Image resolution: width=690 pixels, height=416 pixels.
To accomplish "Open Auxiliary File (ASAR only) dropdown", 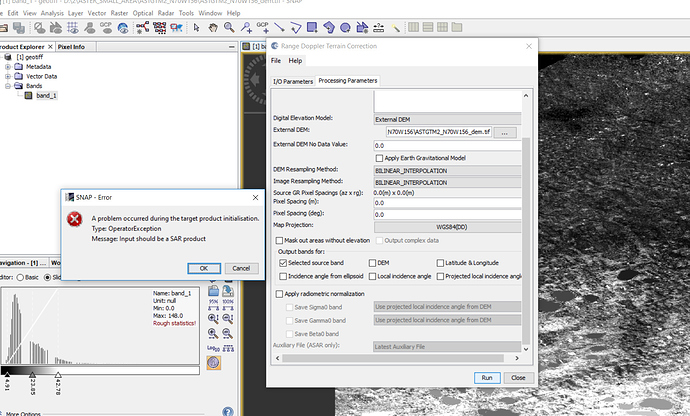I will click(x=447, y=347).
